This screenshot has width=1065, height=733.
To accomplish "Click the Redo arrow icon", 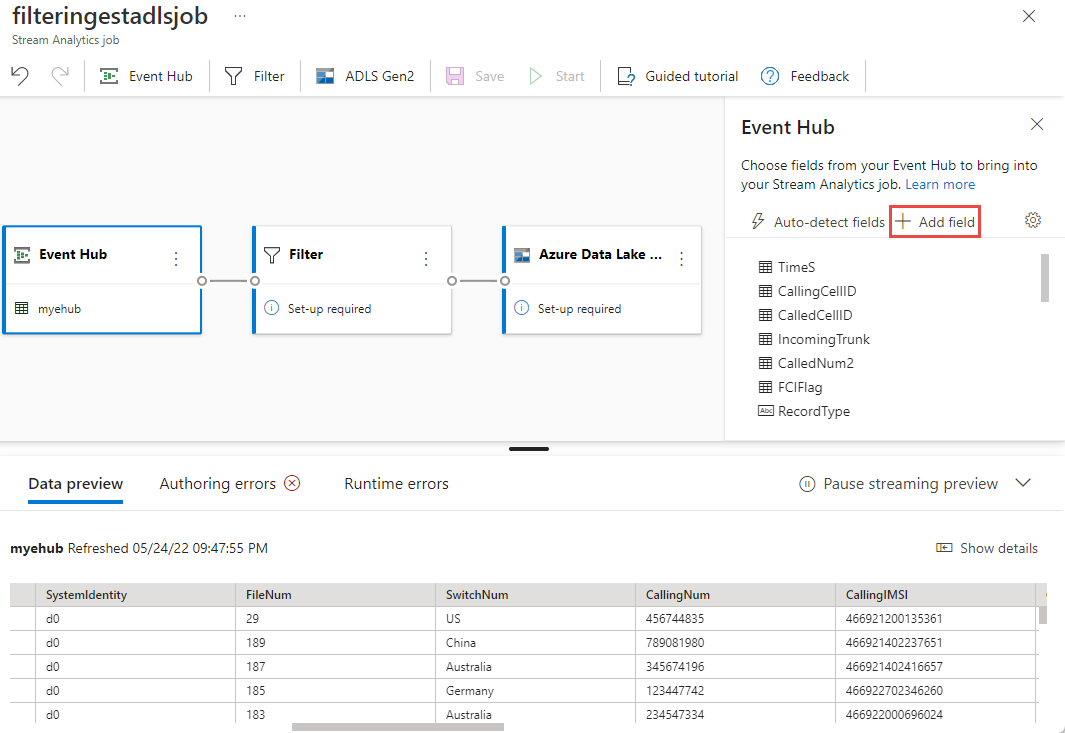I will tap(60, 76).
